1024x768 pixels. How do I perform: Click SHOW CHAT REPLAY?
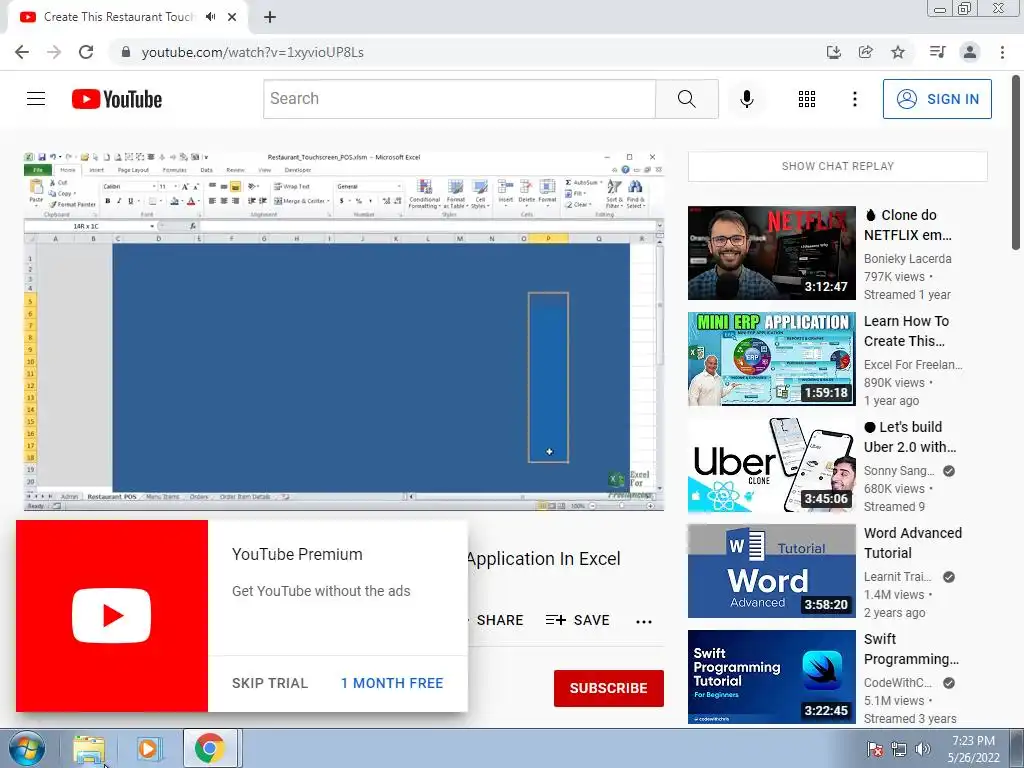838,167
